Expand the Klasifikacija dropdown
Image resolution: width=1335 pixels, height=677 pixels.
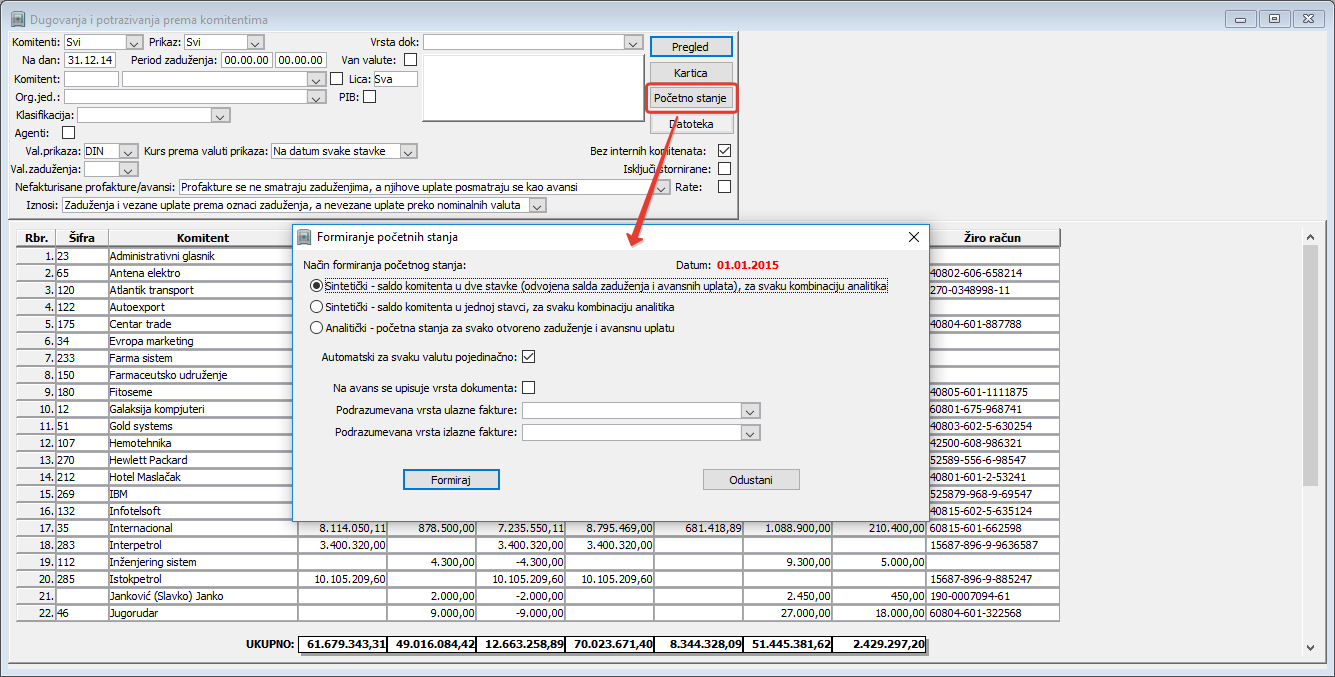click(x=221, y=115)
